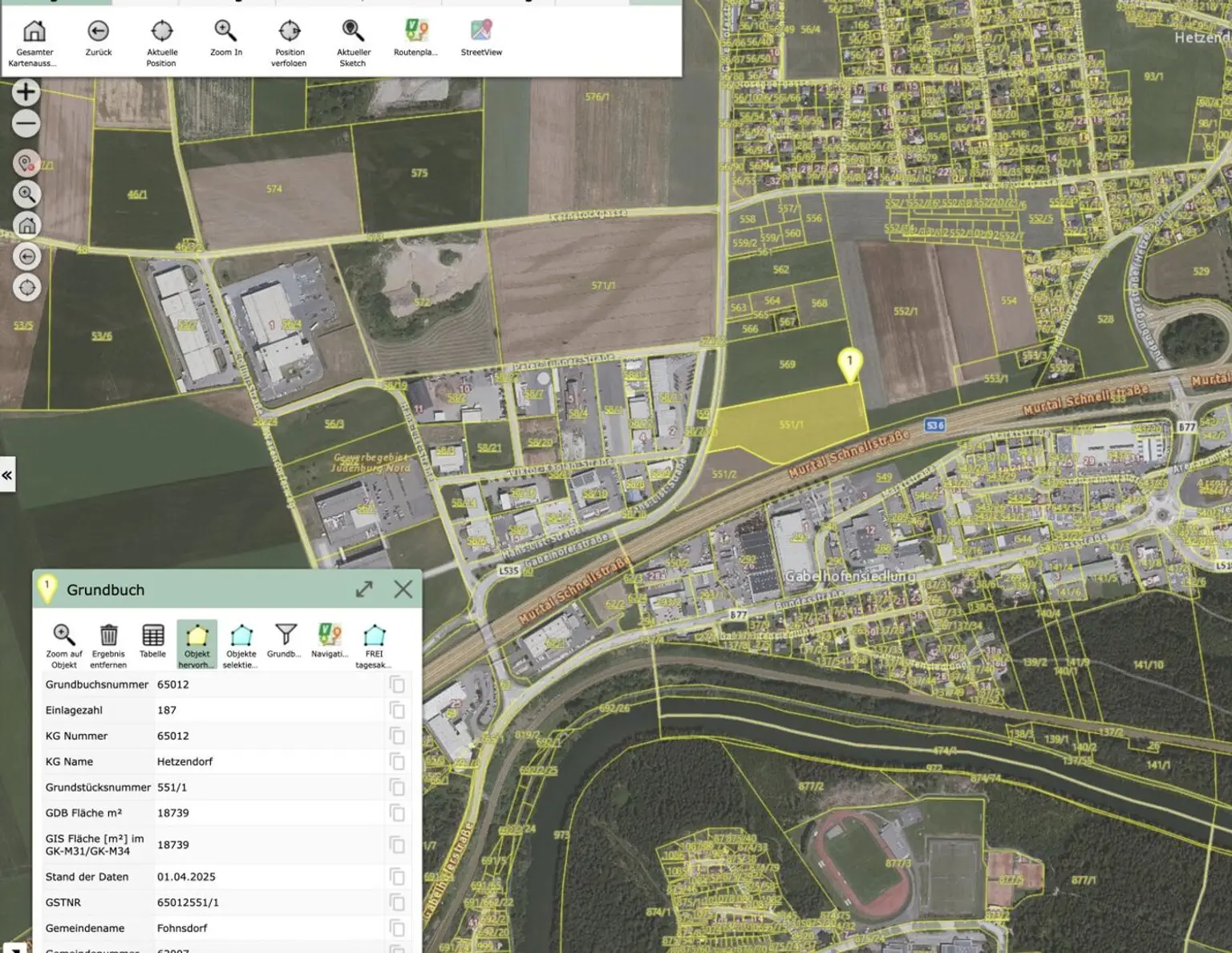Click Gesamter Kartenausschnitt home icon in top toolbar
The image size is (1232, 953).
click(x=34, y=32)
